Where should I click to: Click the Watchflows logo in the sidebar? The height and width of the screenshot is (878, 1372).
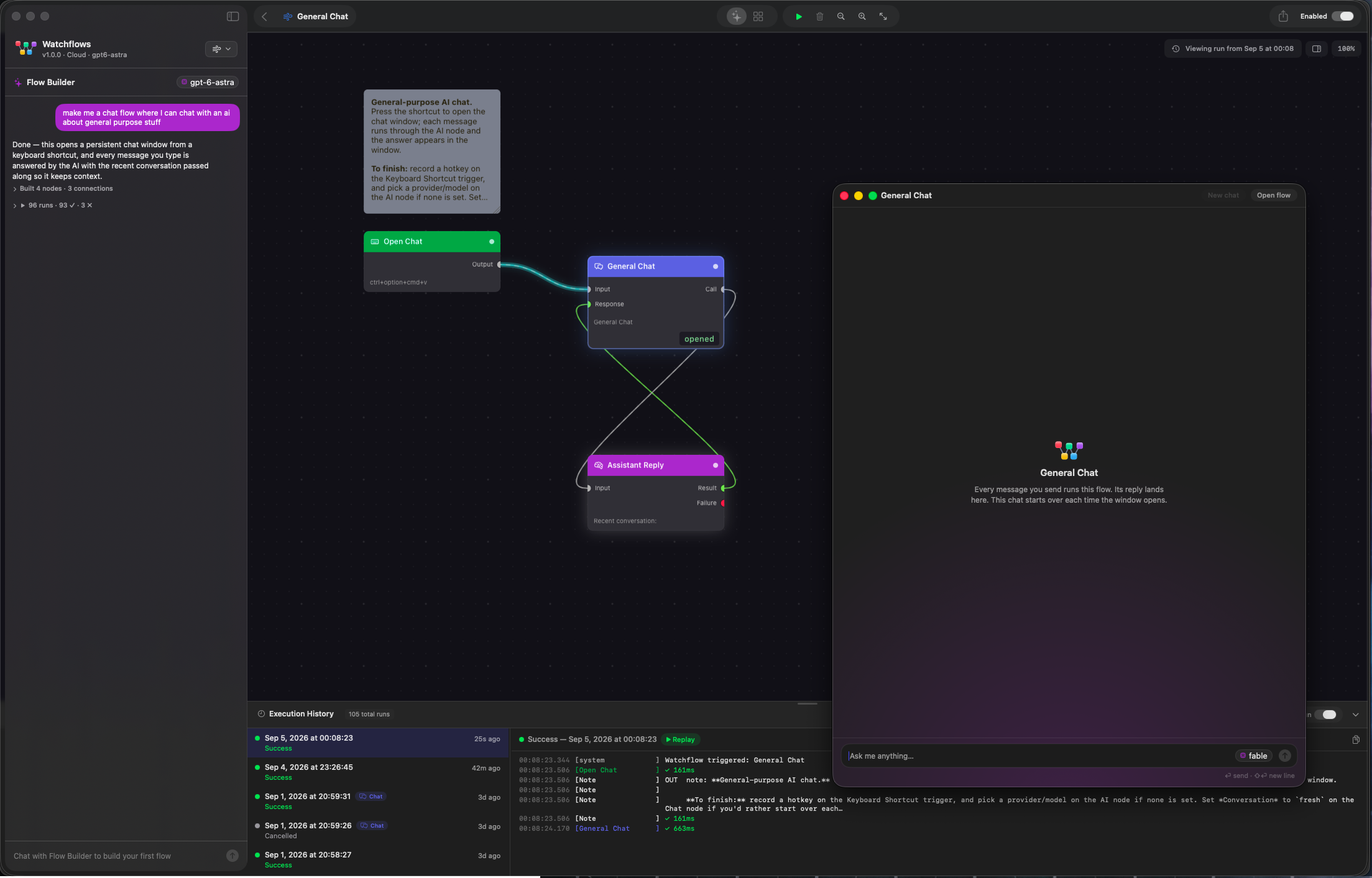pyautogui.click(x=25, y=48)
